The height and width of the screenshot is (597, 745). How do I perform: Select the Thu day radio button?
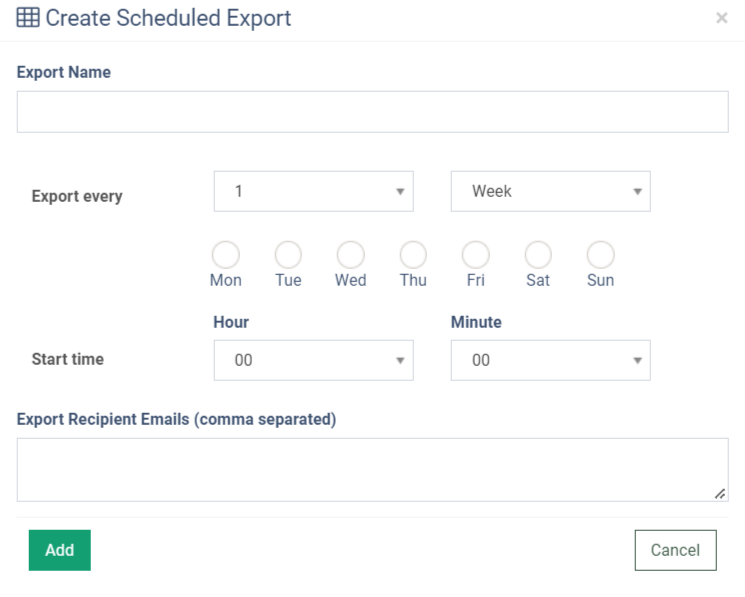pyautogui.click(x=413, y=254)
